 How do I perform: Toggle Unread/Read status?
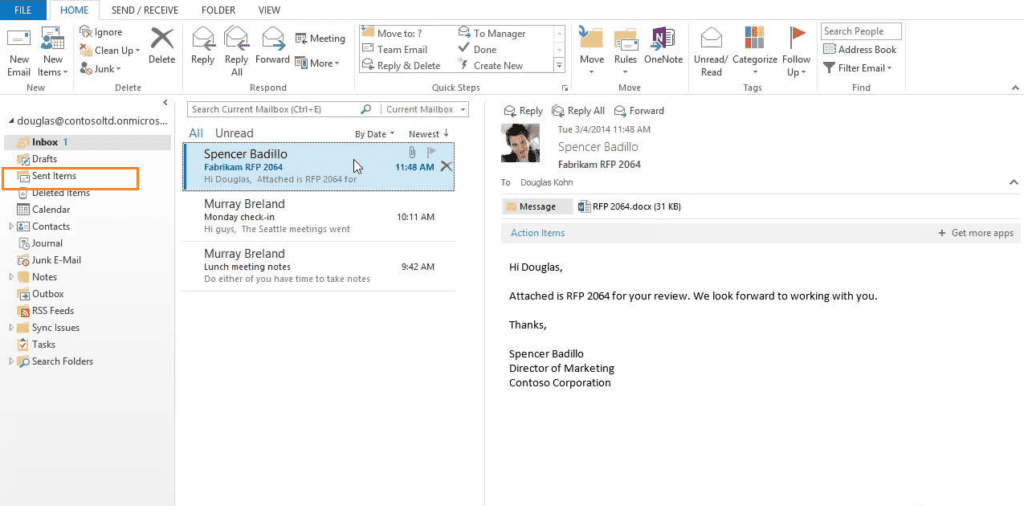pyautogui.click(x=711, y=52)
